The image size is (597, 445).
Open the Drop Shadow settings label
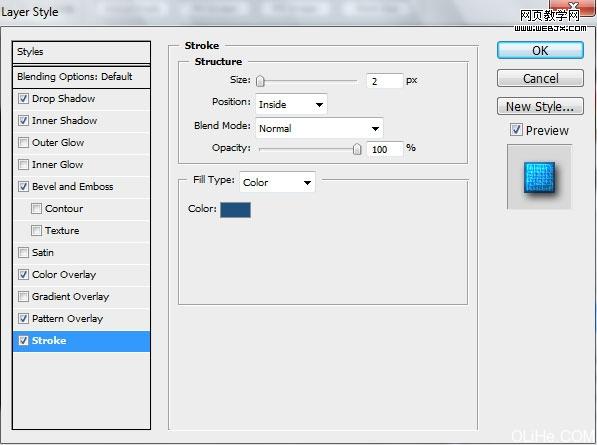pos(64,99)
